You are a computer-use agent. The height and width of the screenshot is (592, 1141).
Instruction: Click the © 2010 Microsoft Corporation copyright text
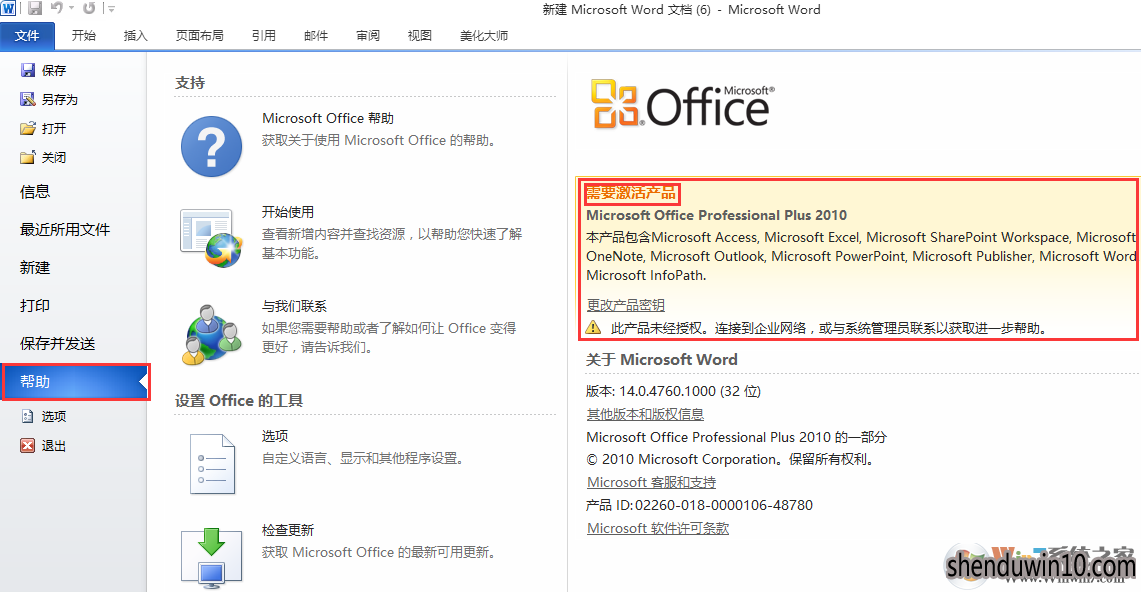(731, 459)
